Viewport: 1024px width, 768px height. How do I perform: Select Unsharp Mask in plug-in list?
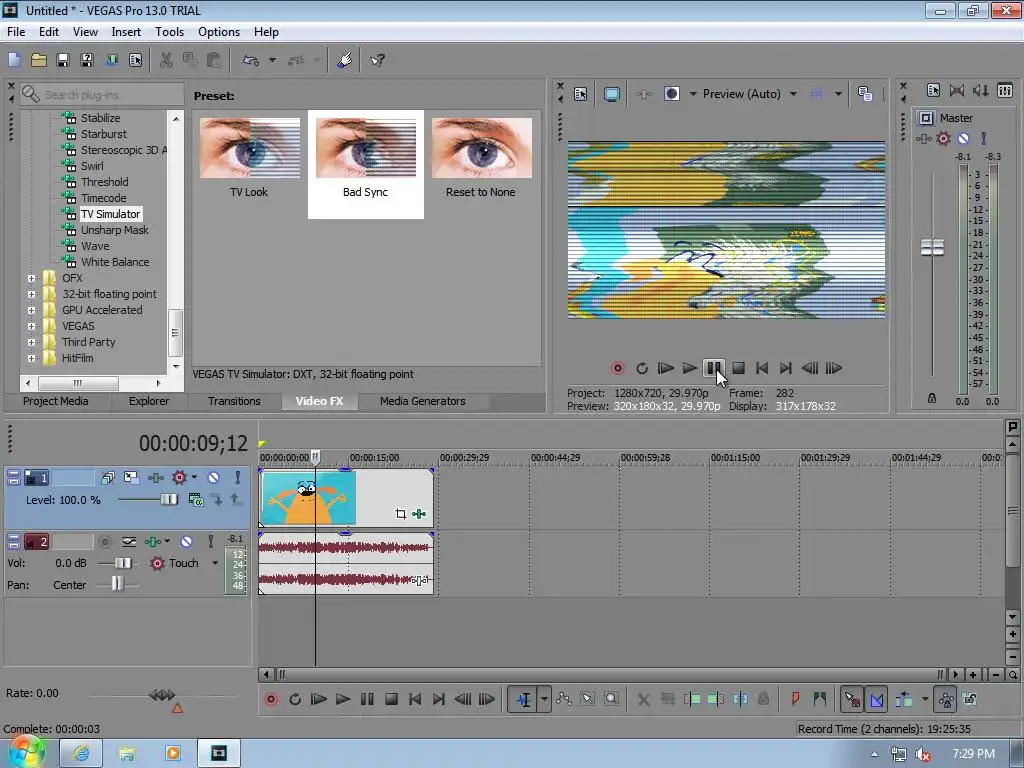(x=114, y=230)
